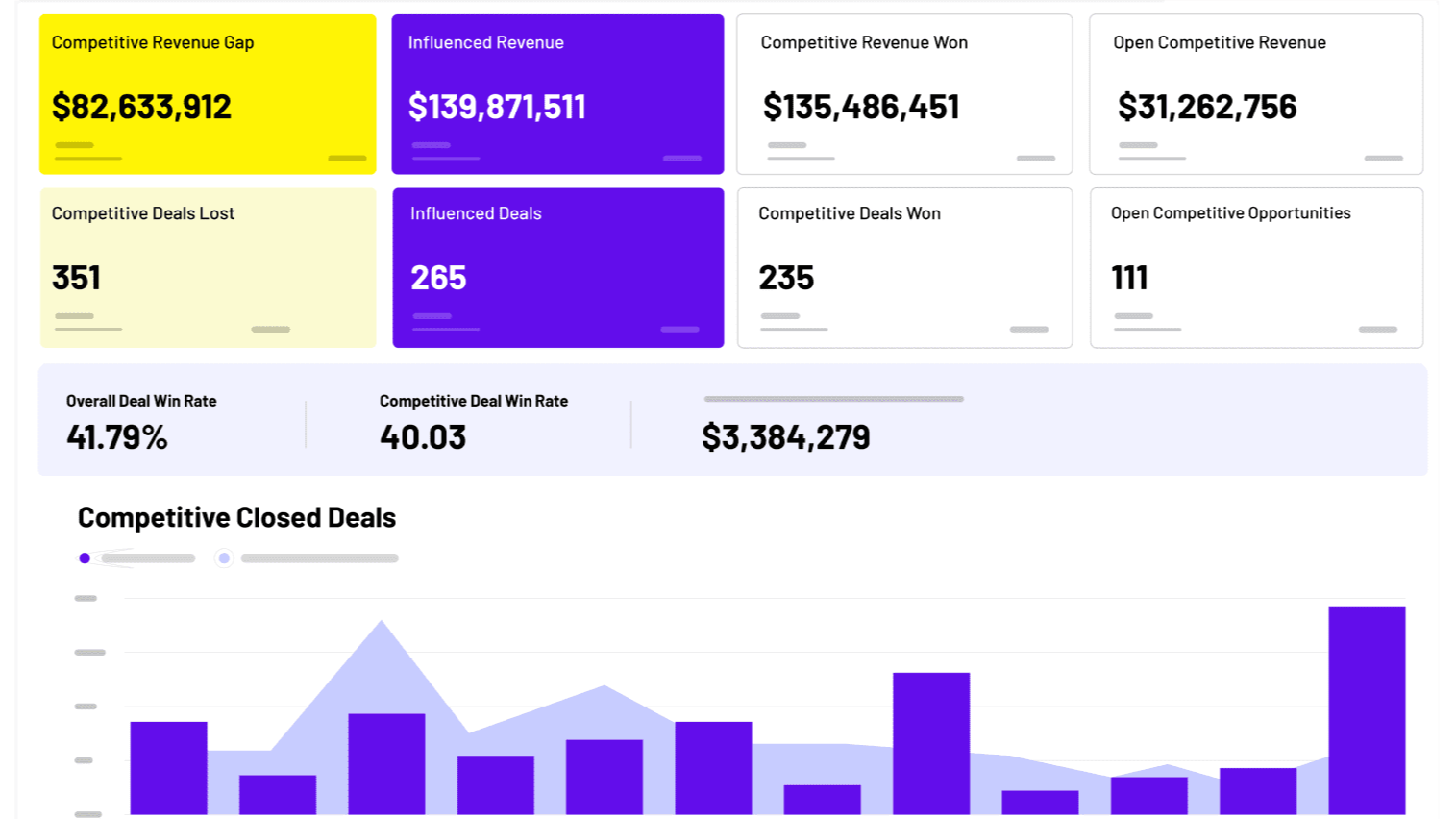Click the Open Competitive Revenue title
Screen dimensions: 1456x819
point(1220,42)
